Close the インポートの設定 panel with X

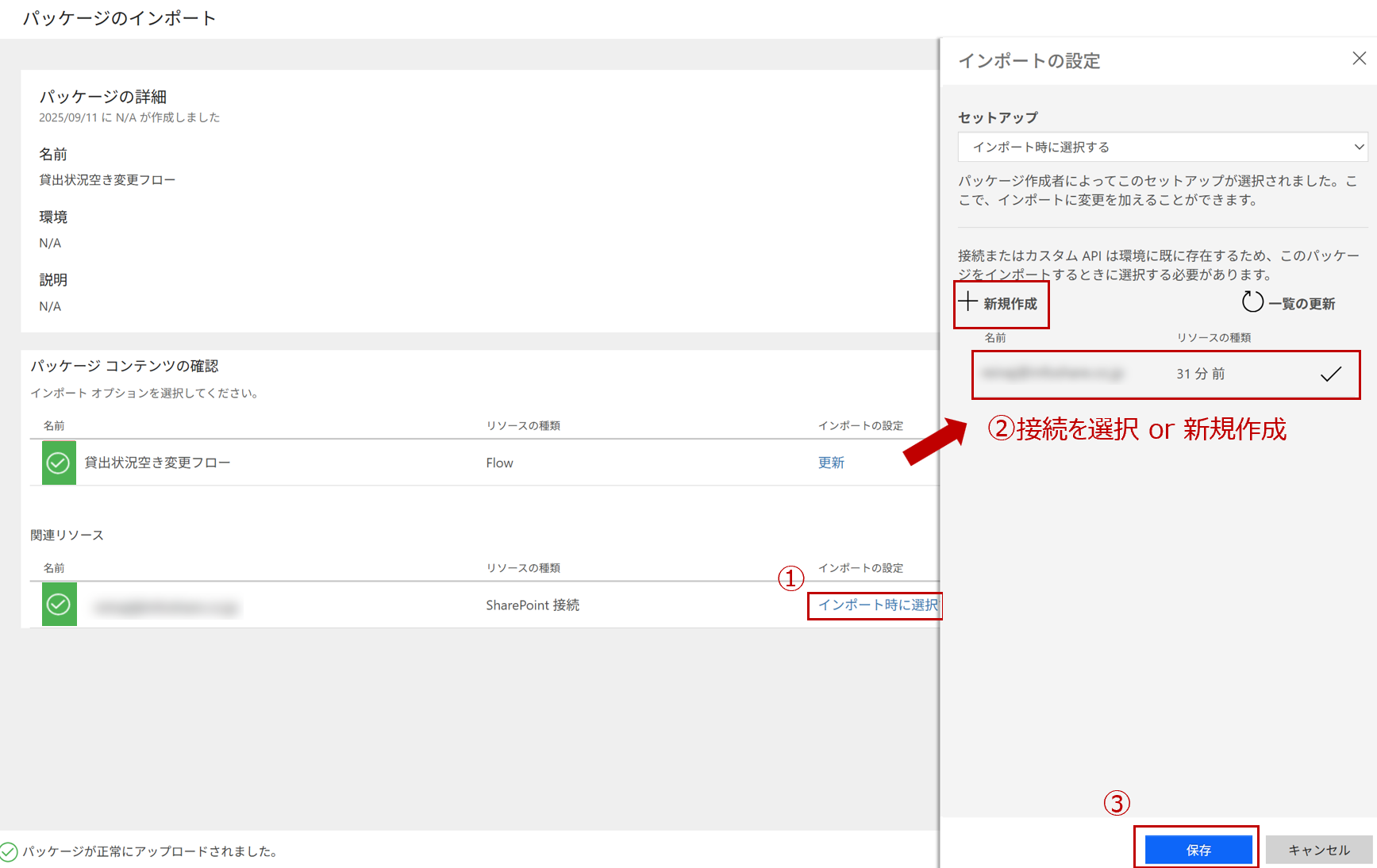(x=1359, y=59)
